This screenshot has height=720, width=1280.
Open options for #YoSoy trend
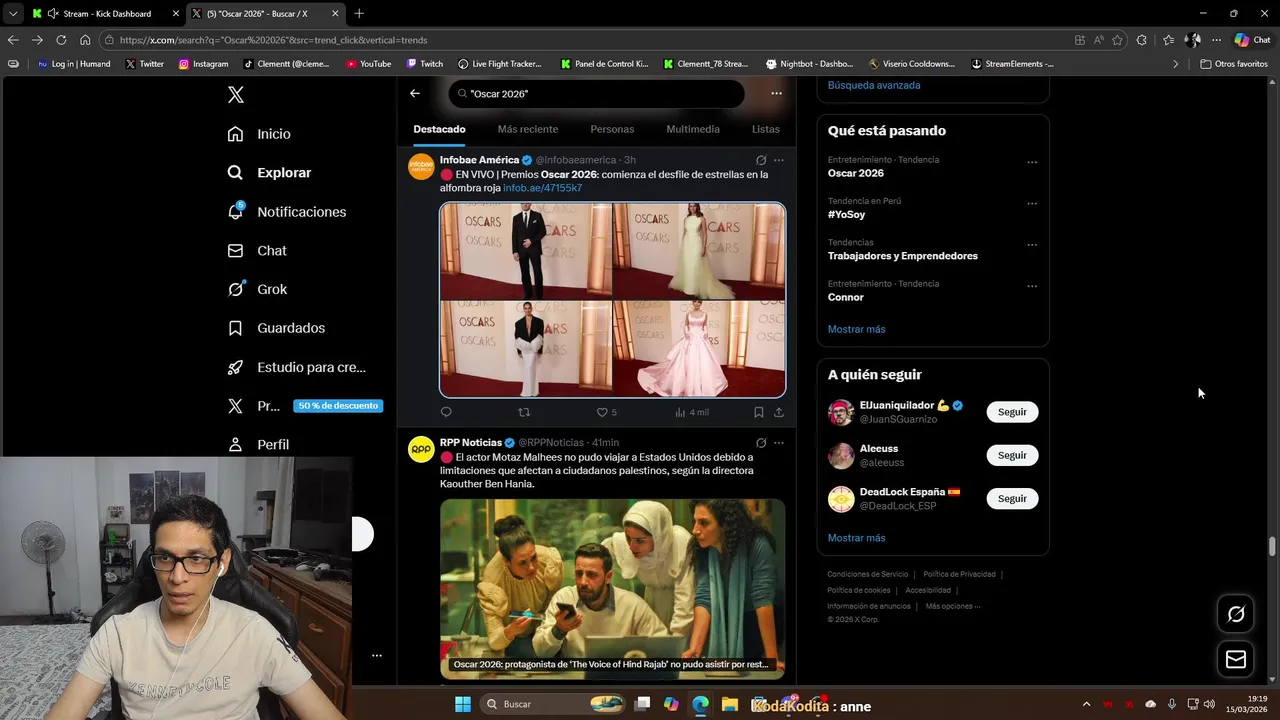[x=1032, y=203]
